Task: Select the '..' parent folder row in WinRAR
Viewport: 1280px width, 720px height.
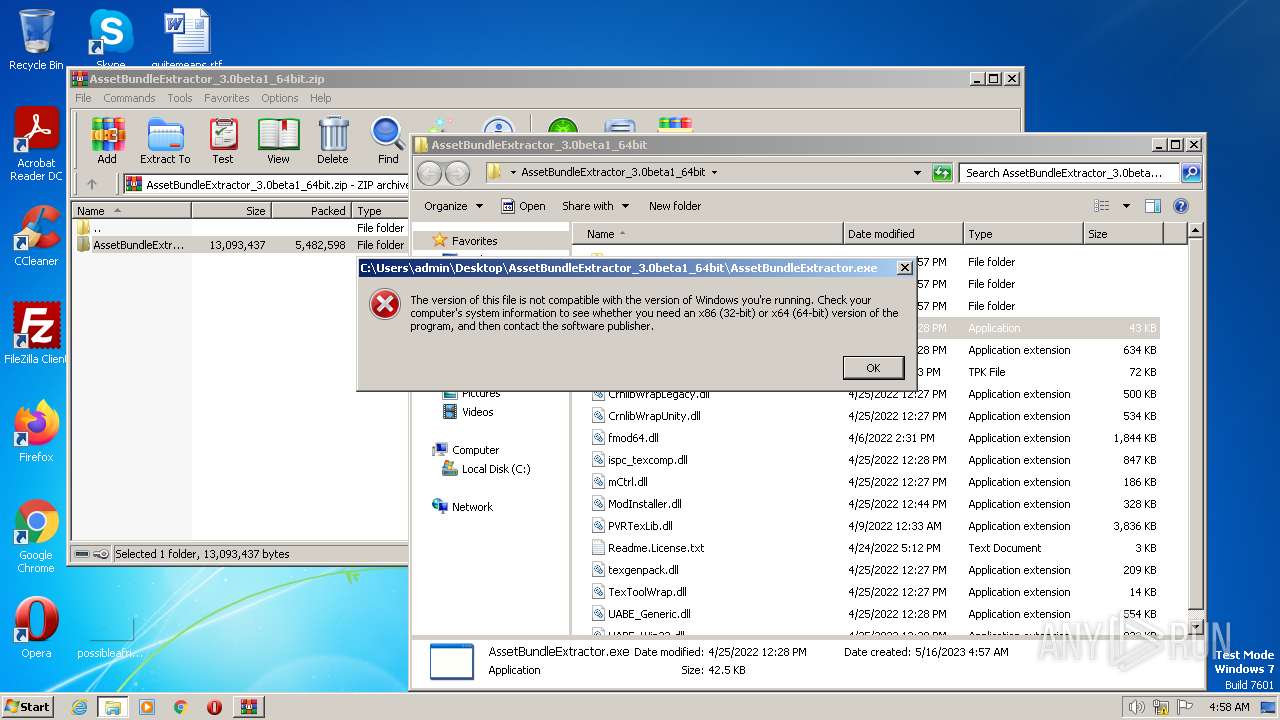Action: click(x=240, y=228)
